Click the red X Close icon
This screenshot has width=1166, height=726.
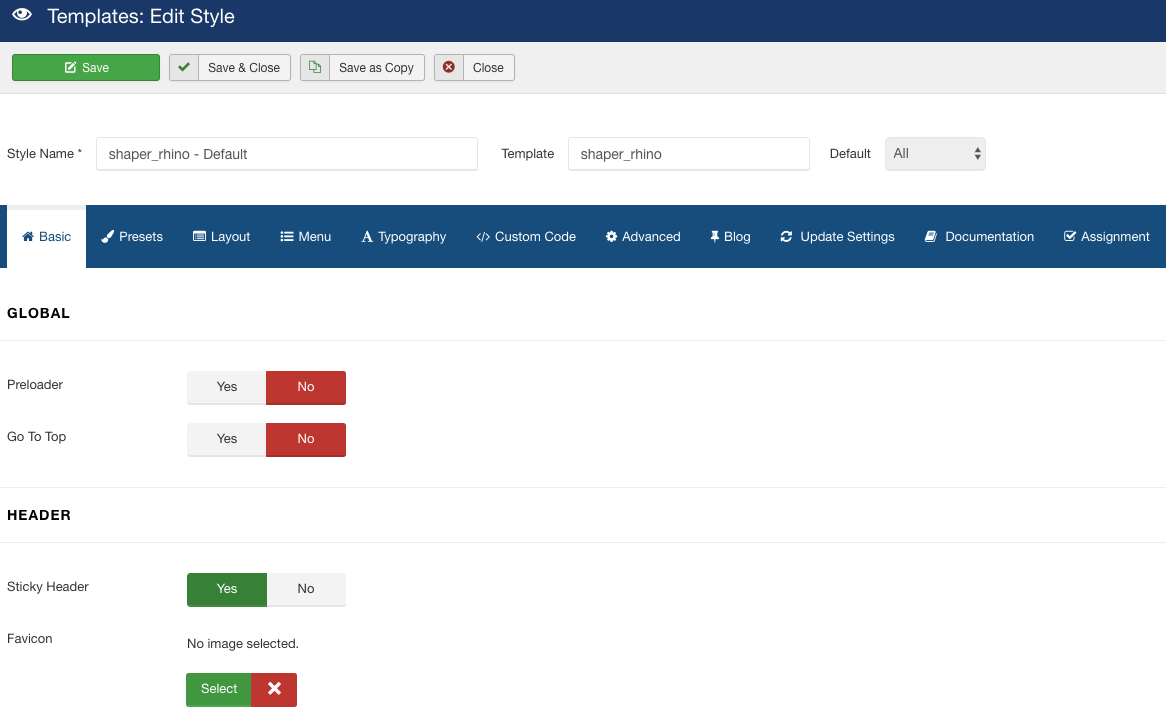(x=449, y=67)
